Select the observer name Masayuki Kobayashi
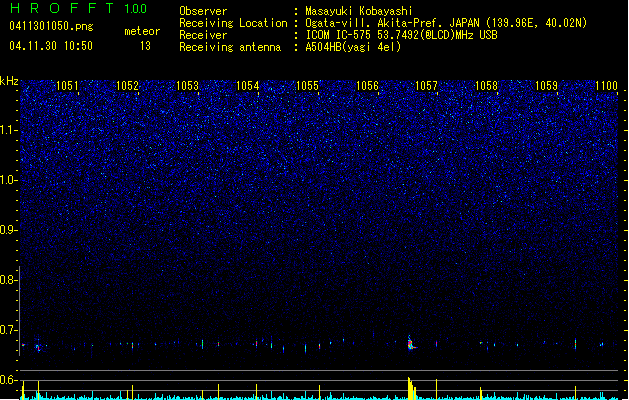Screen dimensions: 629x400 tap(359, 11)
